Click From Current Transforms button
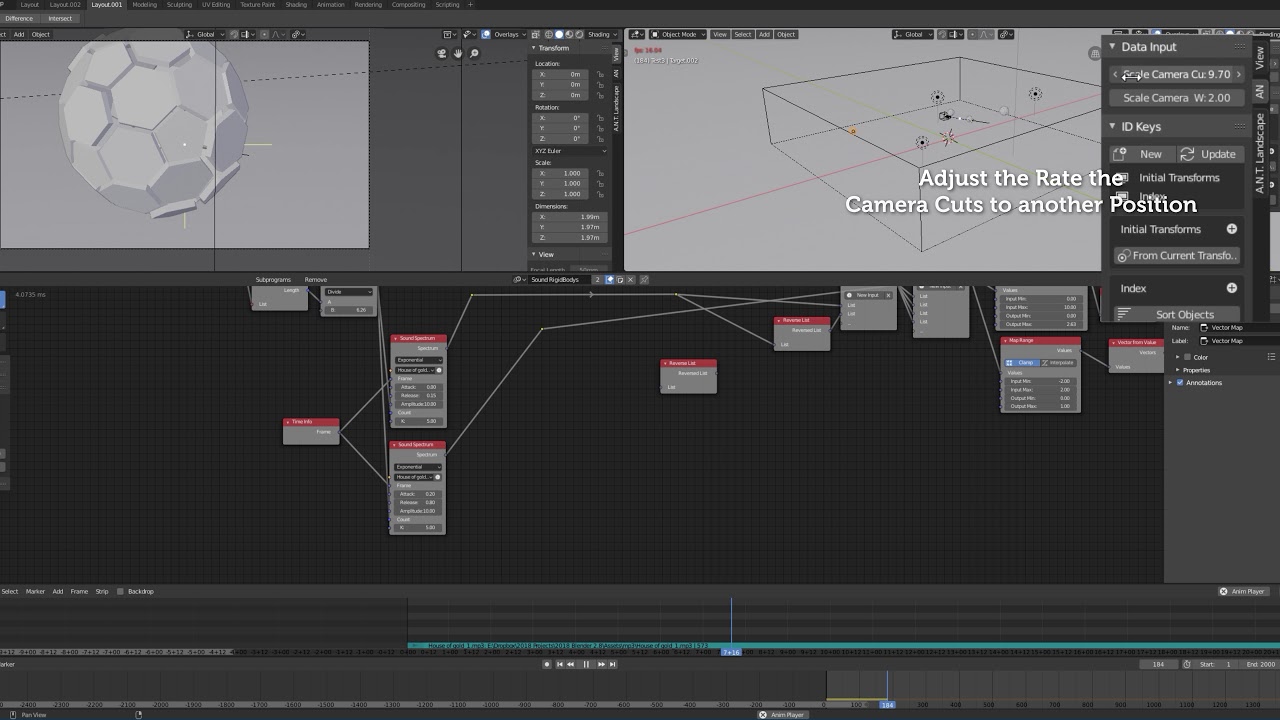The width and height of the screenshot is (1280, 720). click(x=1177, y=256)
